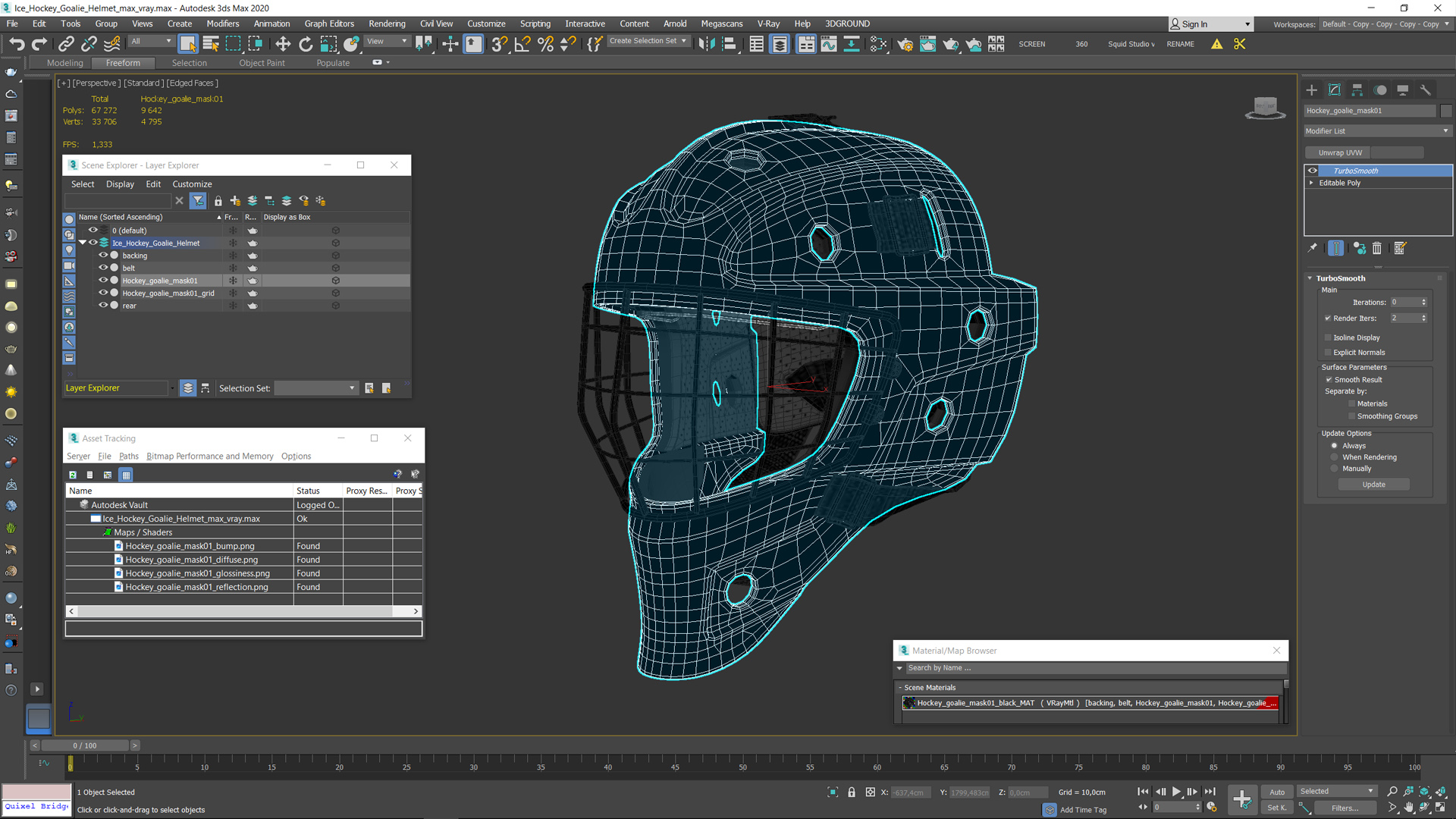This screenshot has width=1456, height=819.
Task: Enable Isoline Display checkbox
Action: pyautogui.click(x=1328, y=337)
